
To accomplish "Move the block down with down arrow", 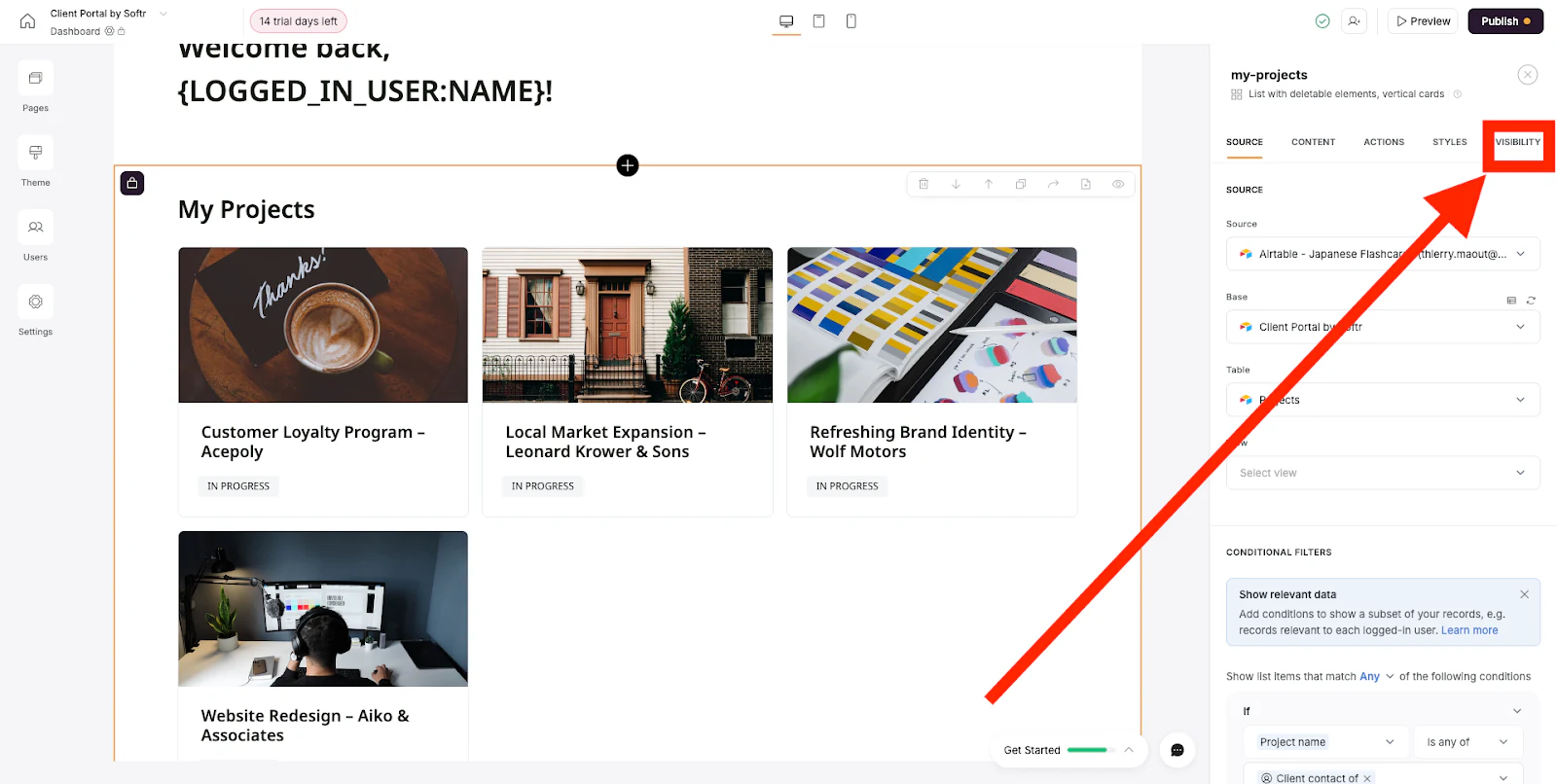I will click(956, 184).
